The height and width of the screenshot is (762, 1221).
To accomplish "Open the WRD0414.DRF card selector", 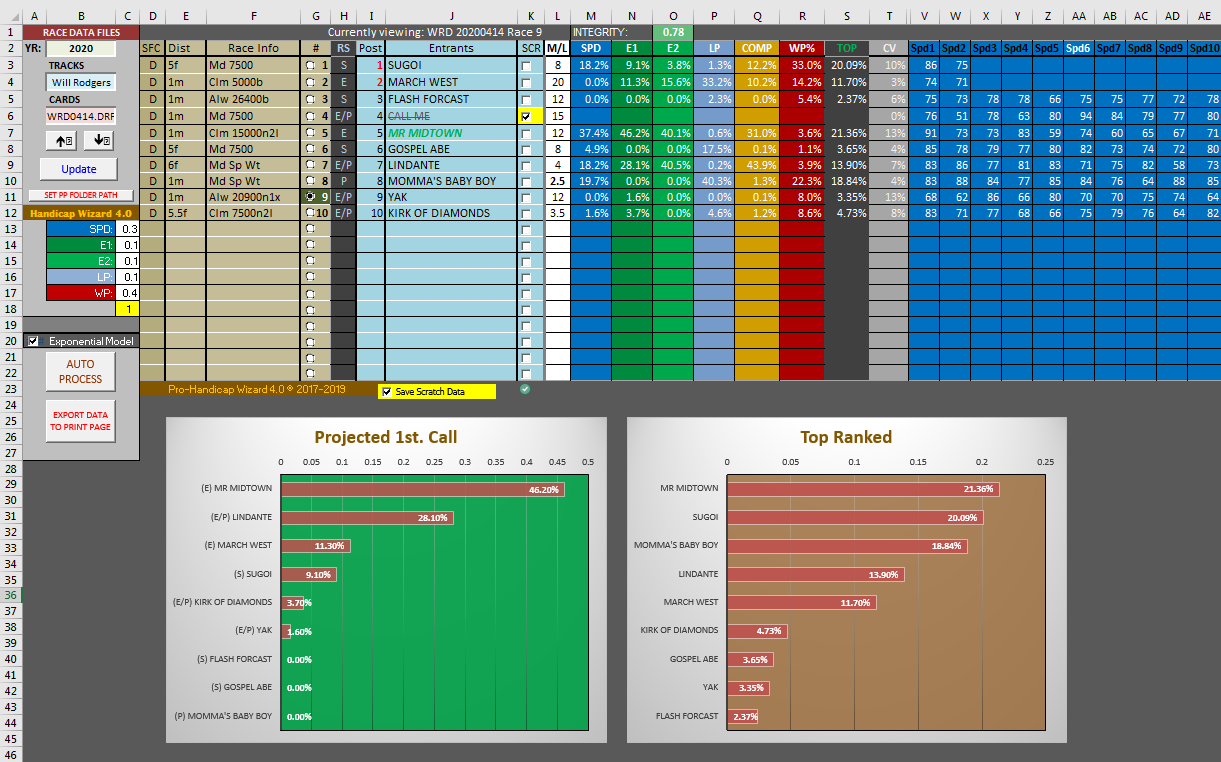I will (80, 116).
